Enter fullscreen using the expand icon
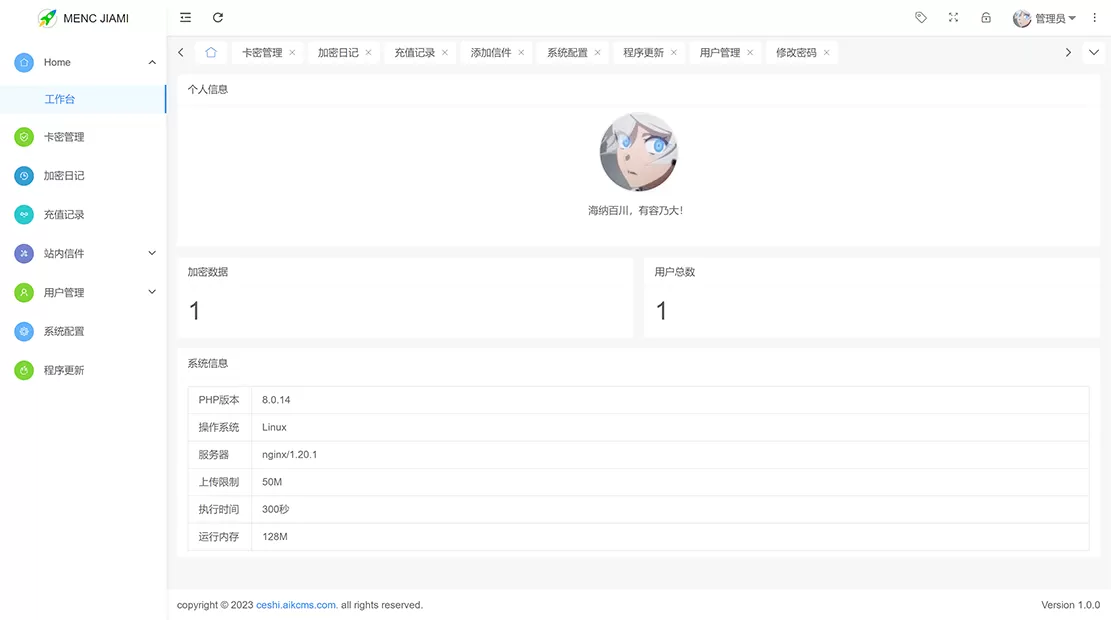 pos(953,17)
